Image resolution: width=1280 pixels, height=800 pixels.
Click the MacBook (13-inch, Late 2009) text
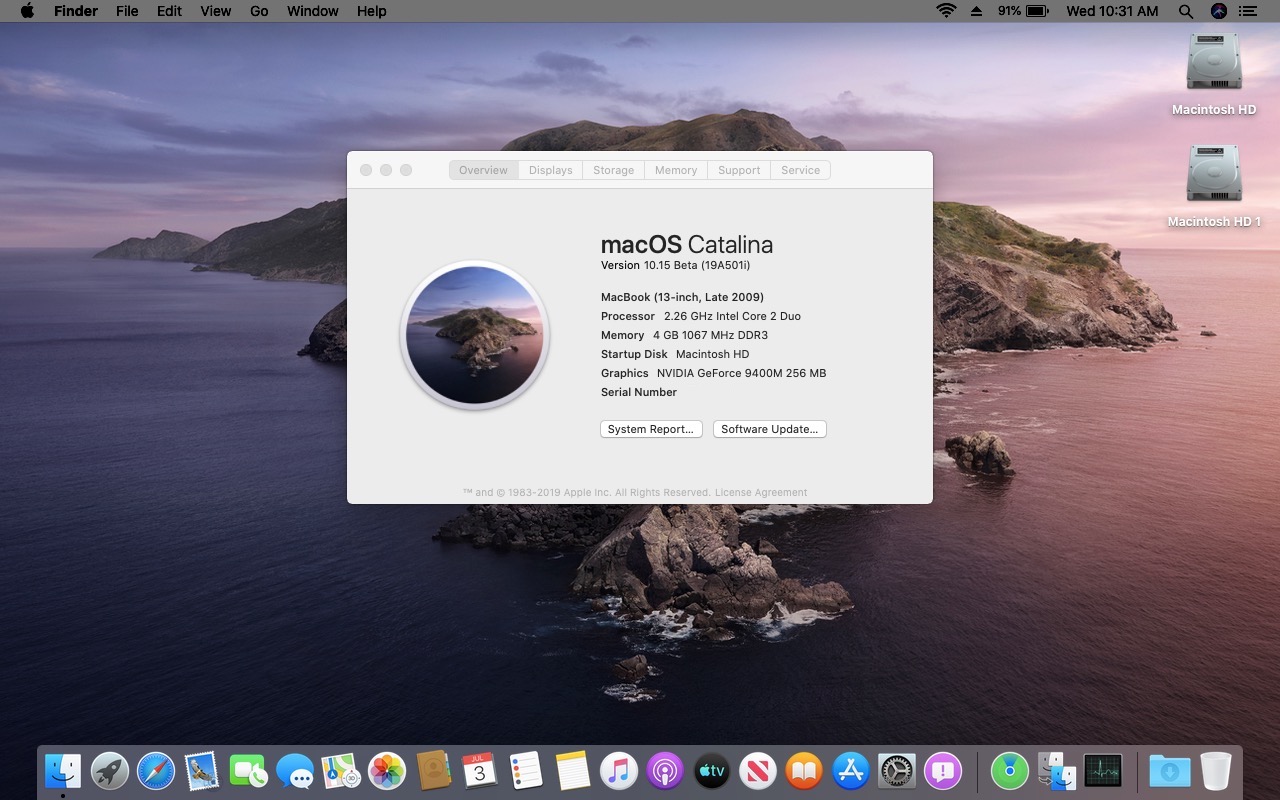682,297
